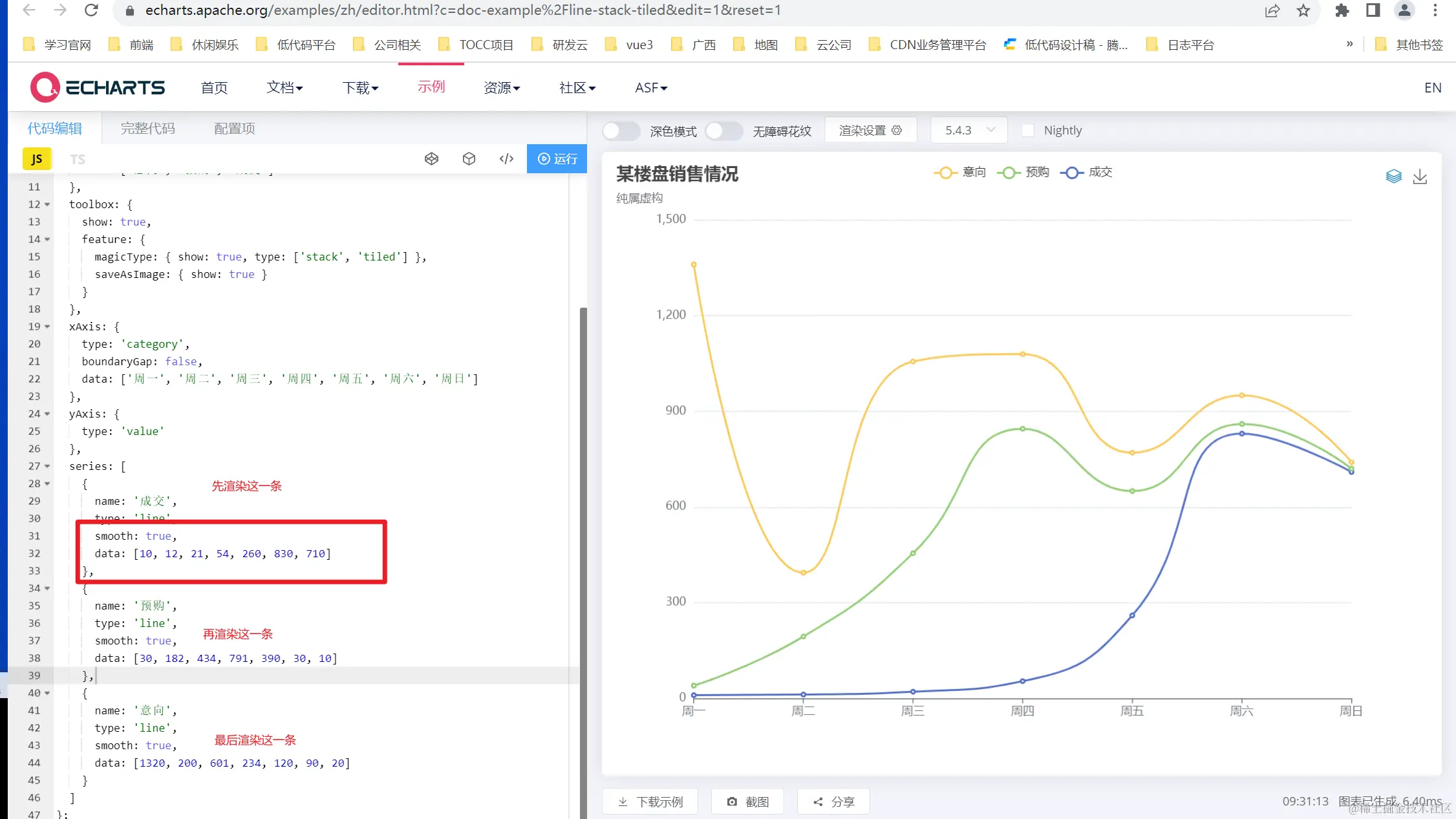
Task: Click the code brackets icon
Action: [506, 159]
